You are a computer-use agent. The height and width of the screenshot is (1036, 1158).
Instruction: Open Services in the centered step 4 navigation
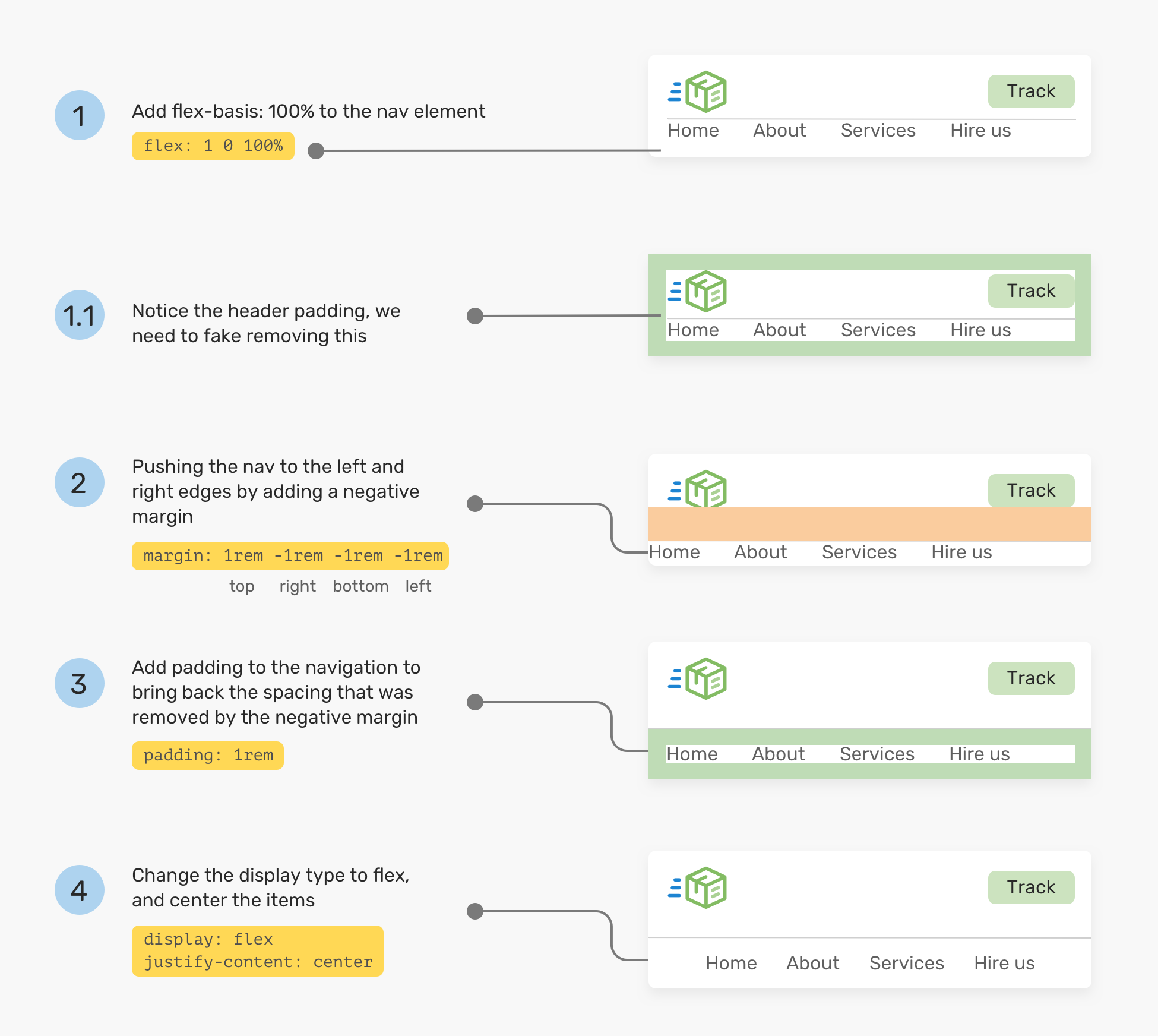pyautogui.click(x=906, y=963)
